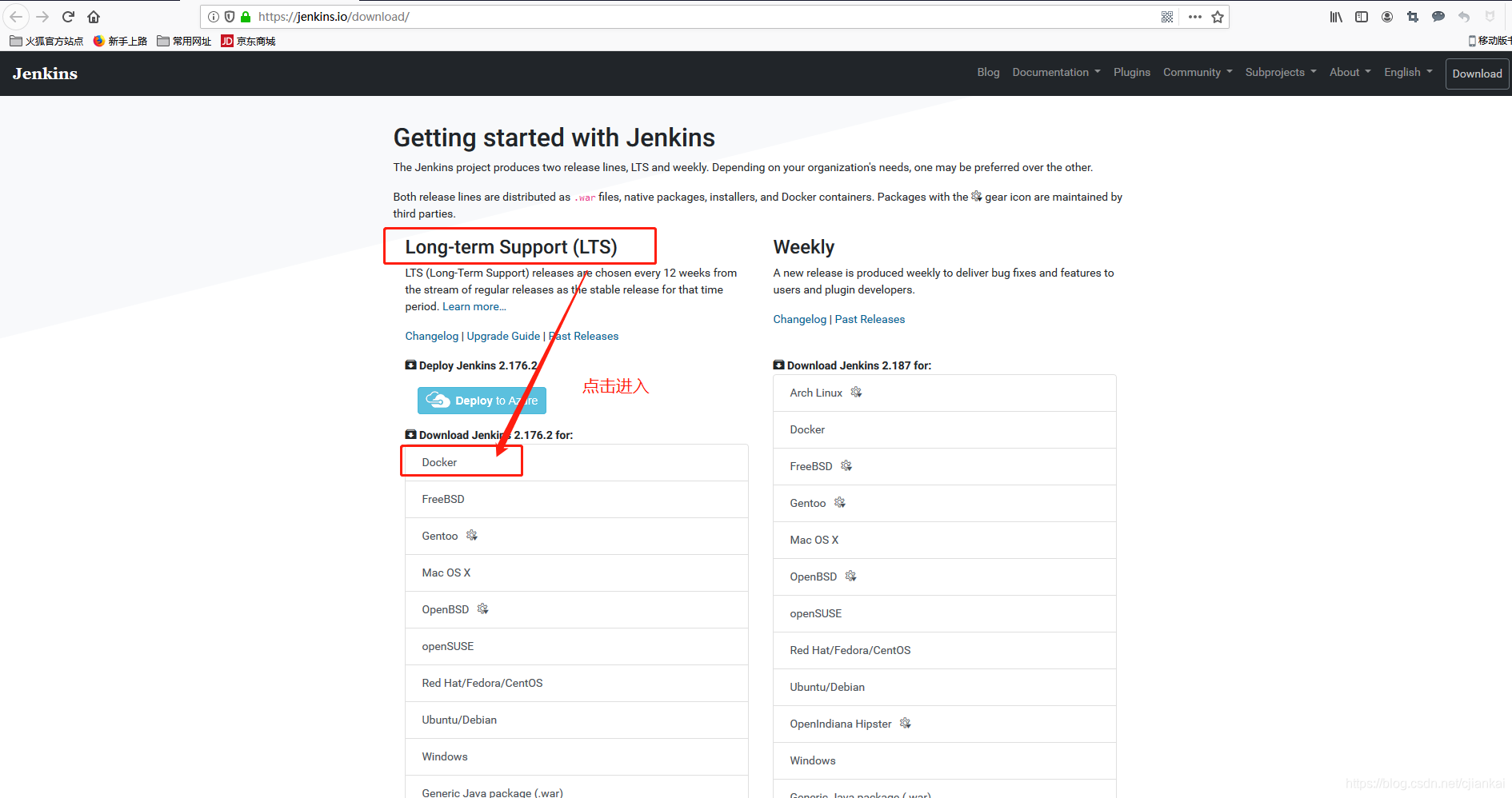Open the LTS Past Releases link
1512x798 pixels.
click(x=584, y=336)
